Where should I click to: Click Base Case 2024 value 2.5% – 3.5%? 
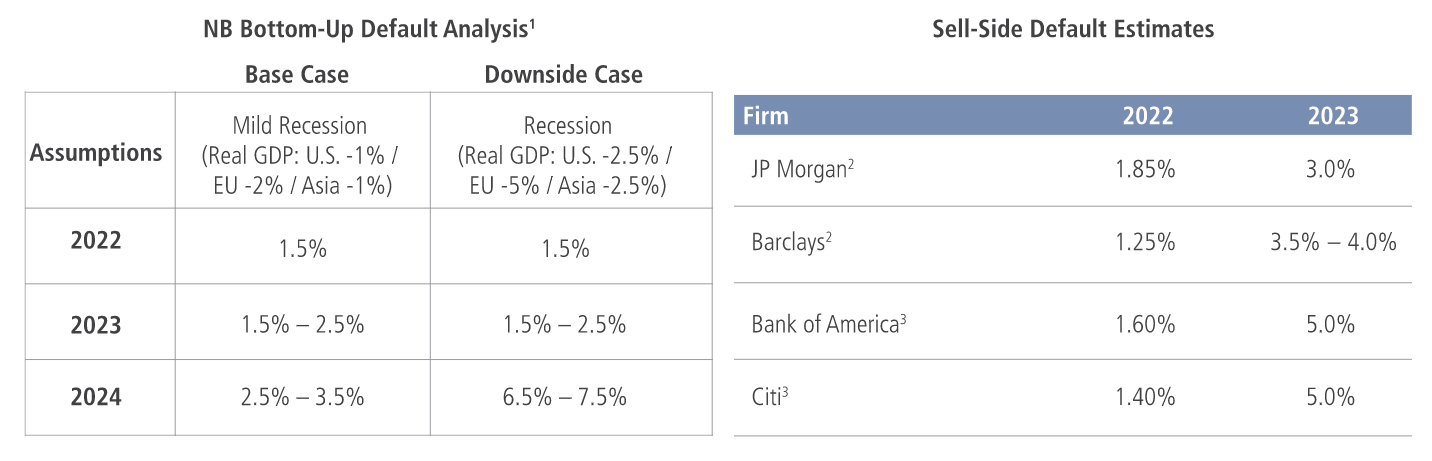coord(302,397)
